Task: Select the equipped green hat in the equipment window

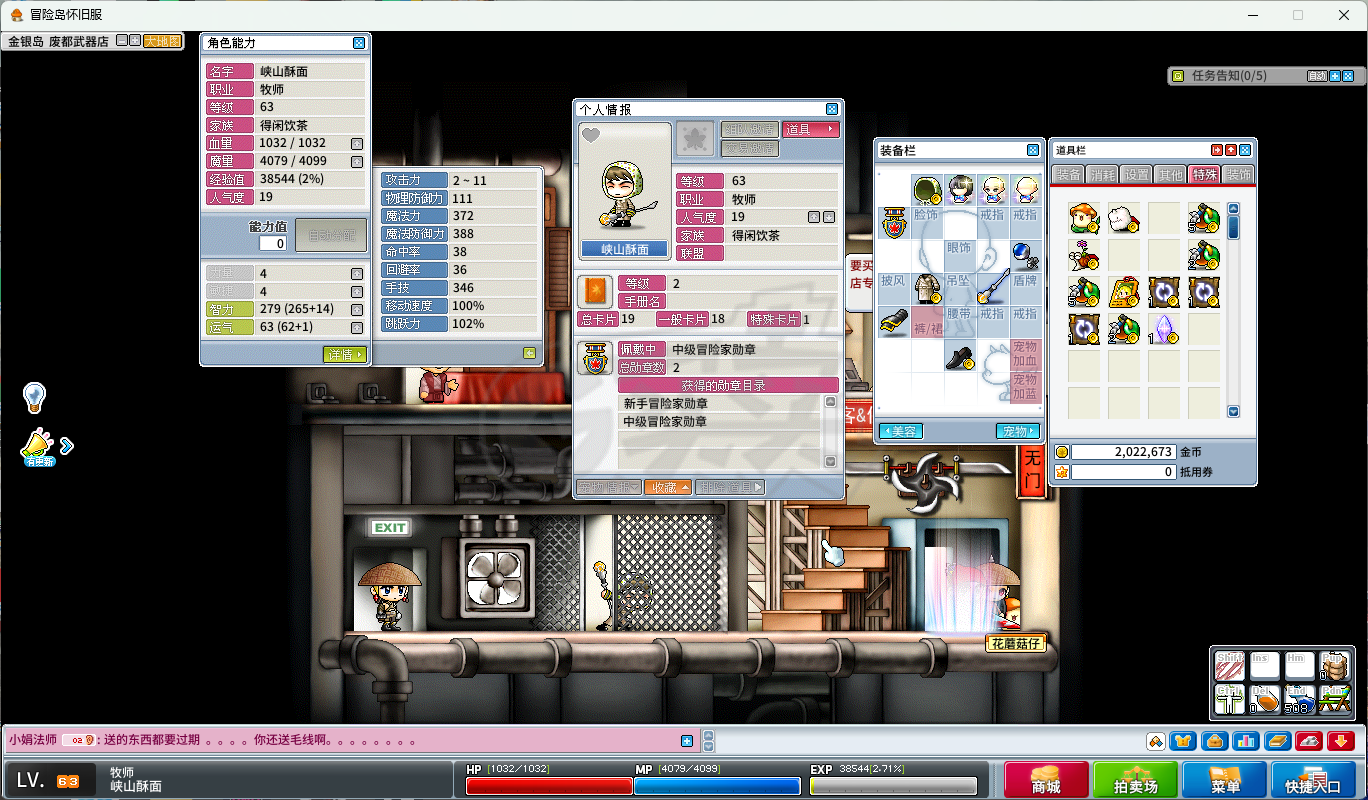Action: 927,189
